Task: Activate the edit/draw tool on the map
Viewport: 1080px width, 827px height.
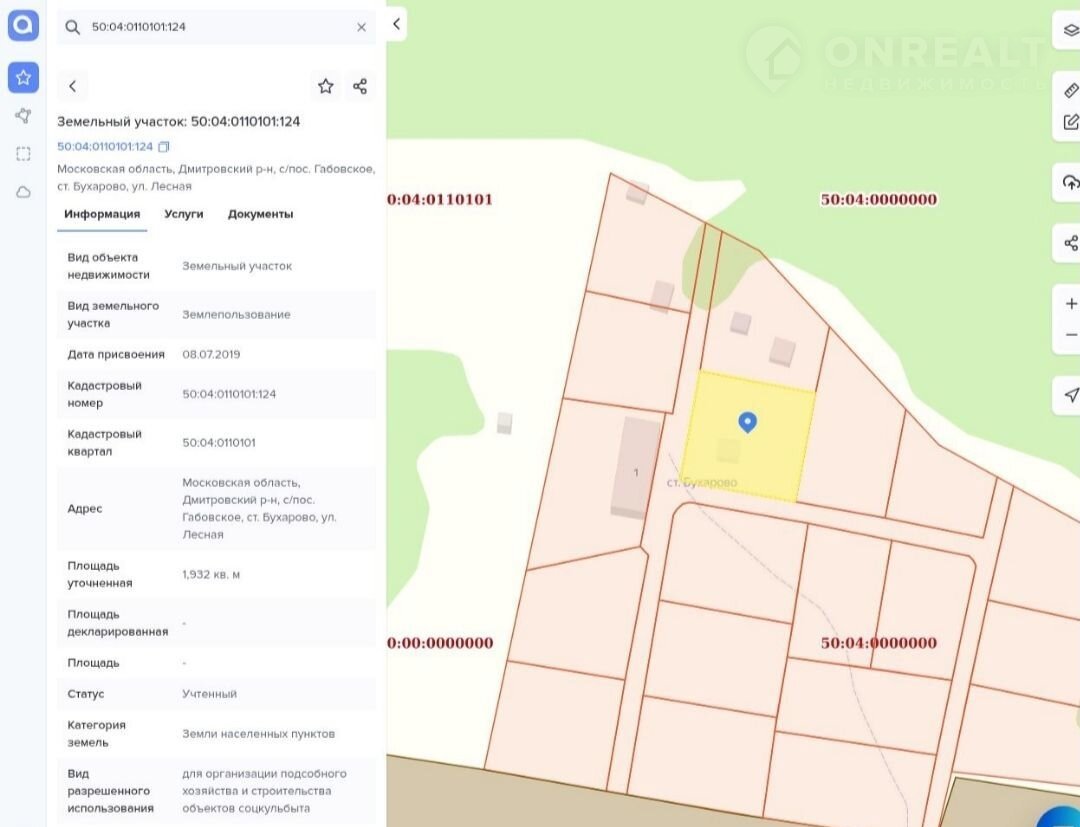Action: pyautogui.click(x=1070, y=123)
